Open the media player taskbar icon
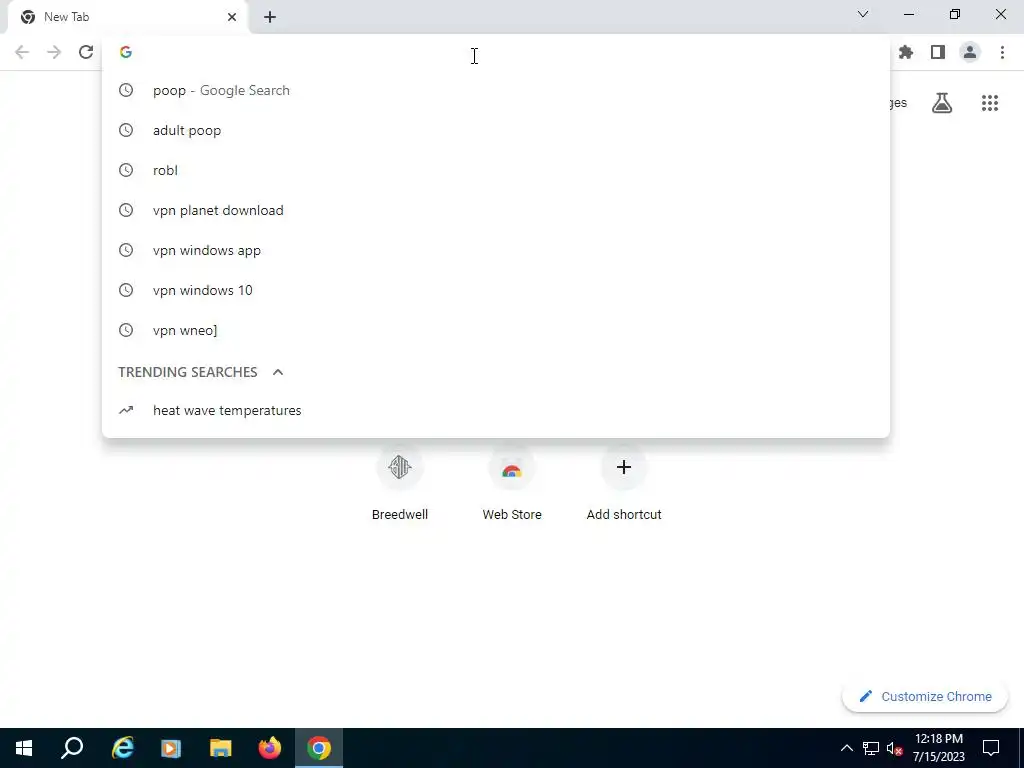 coord(171,748)
